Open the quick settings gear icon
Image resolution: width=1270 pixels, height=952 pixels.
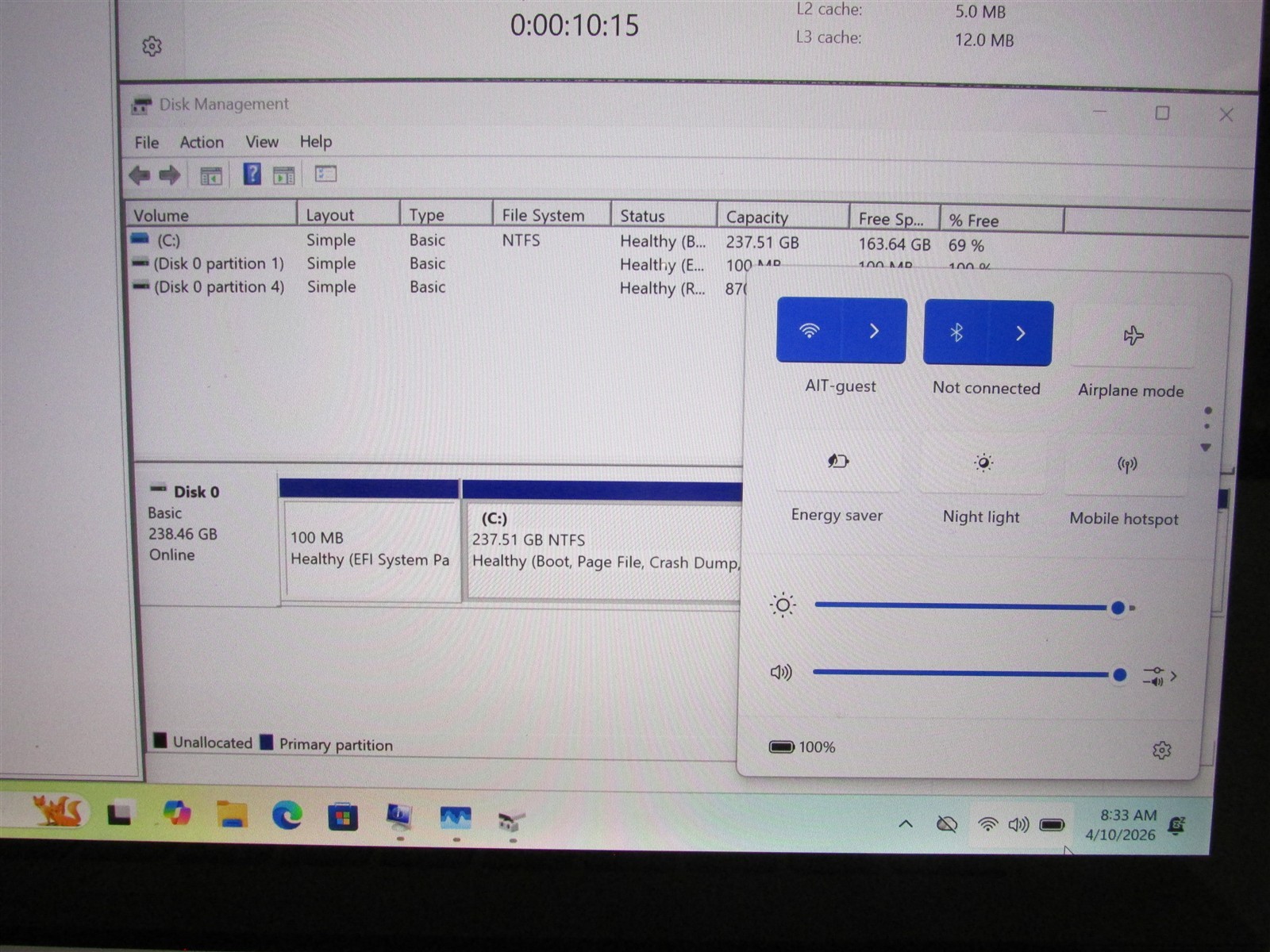tap(1161, 750)
